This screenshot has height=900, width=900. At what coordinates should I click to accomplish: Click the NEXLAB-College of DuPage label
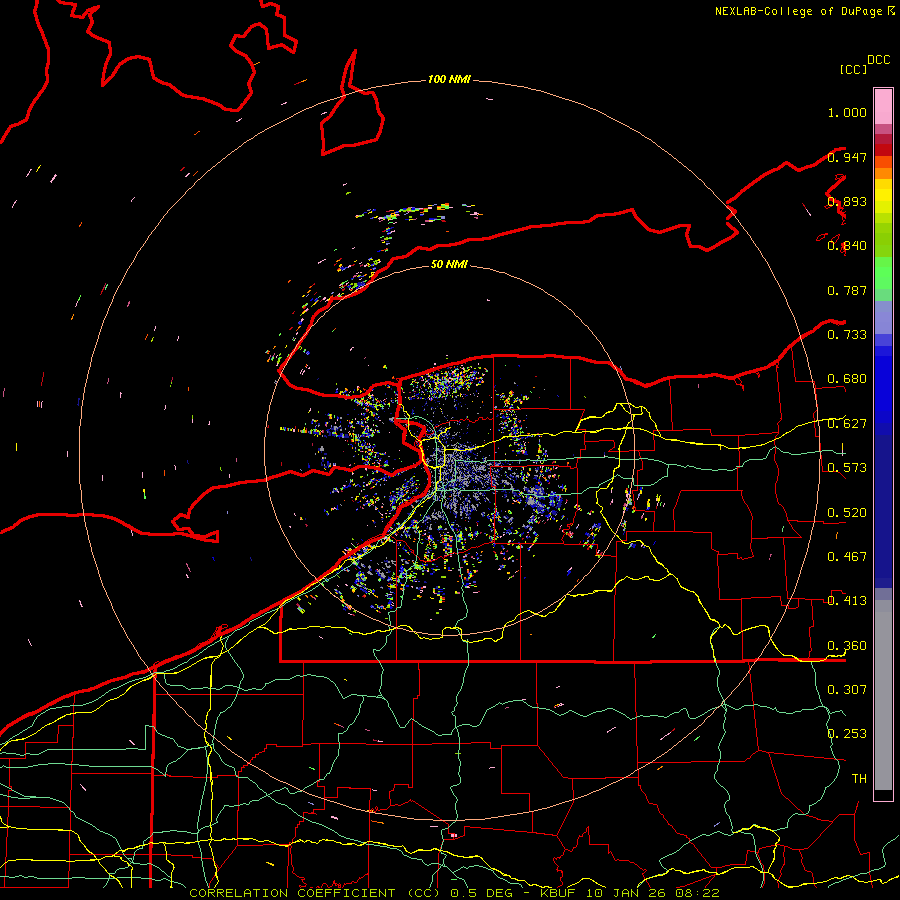[801, 11]
